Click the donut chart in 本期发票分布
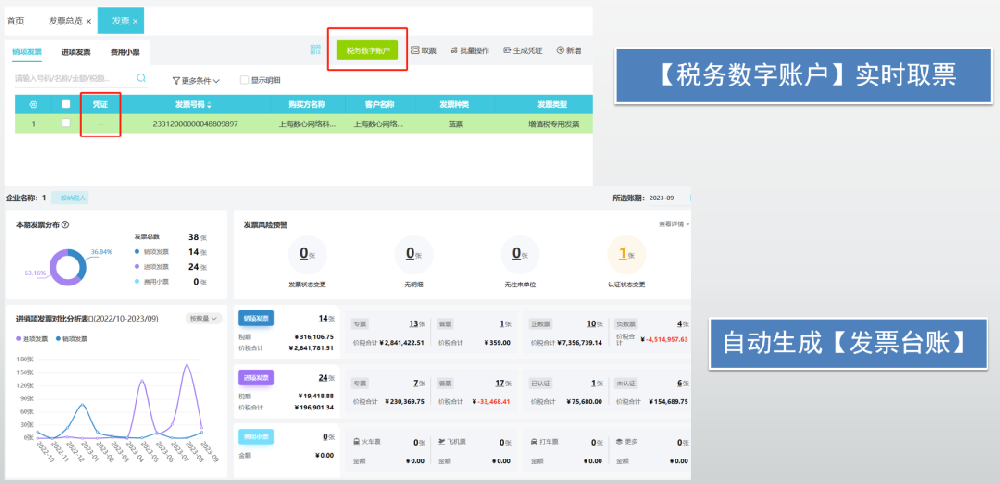Image resolution: width=1000 pixels, height=484 pixels. (x=68, y=268)
